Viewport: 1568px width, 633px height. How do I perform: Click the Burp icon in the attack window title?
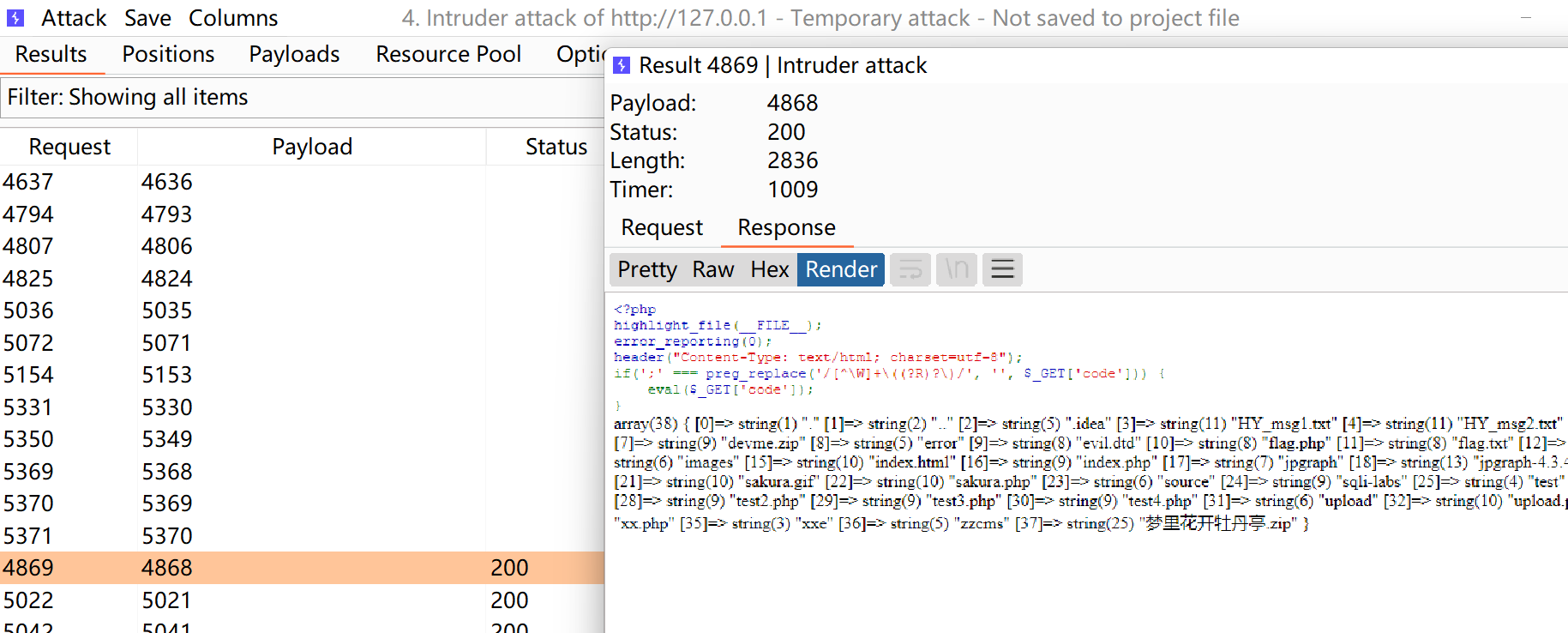click(x=15, y=18)
